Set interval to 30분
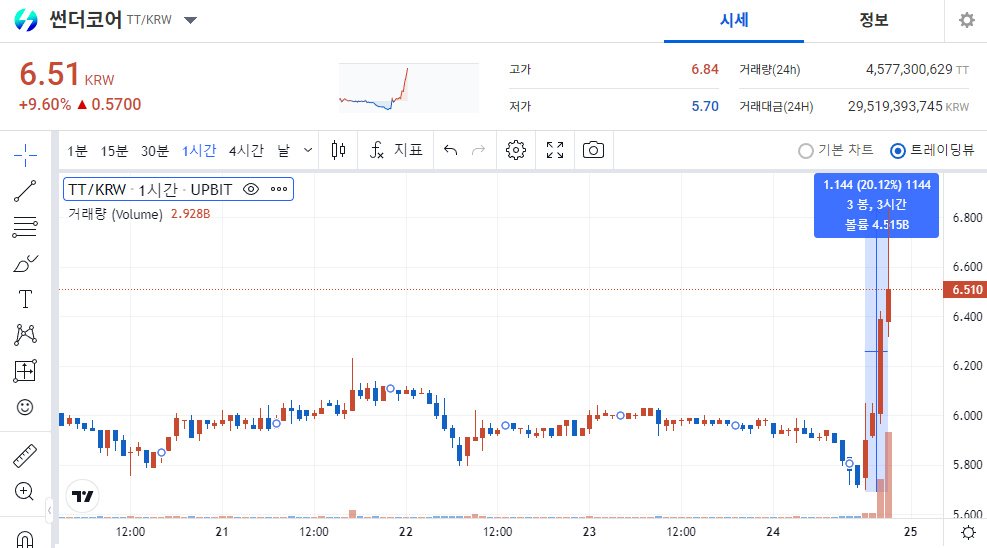 [155, 151]
